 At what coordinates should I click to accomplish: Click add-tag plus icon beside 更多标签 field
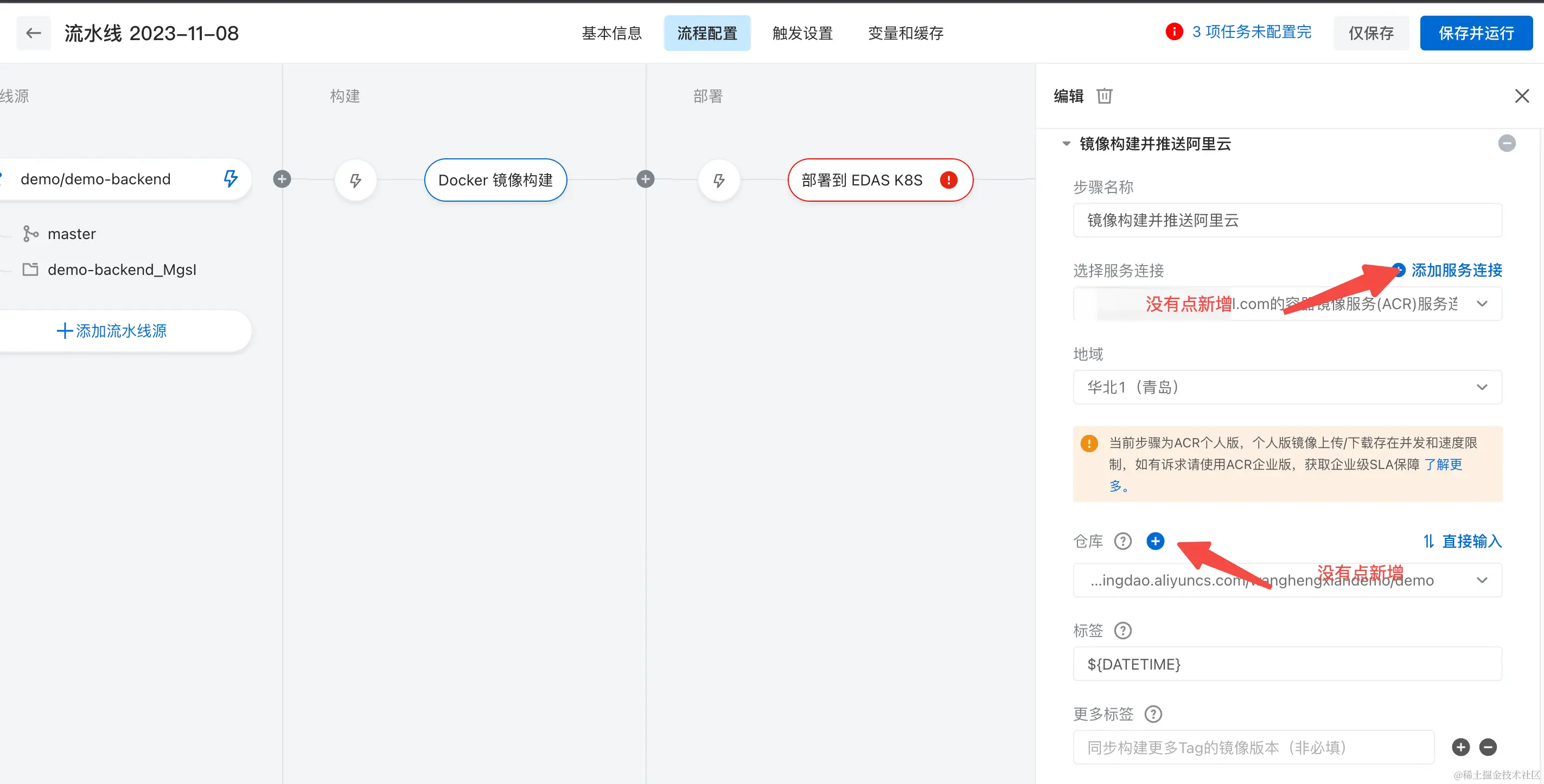(1460, 747)
